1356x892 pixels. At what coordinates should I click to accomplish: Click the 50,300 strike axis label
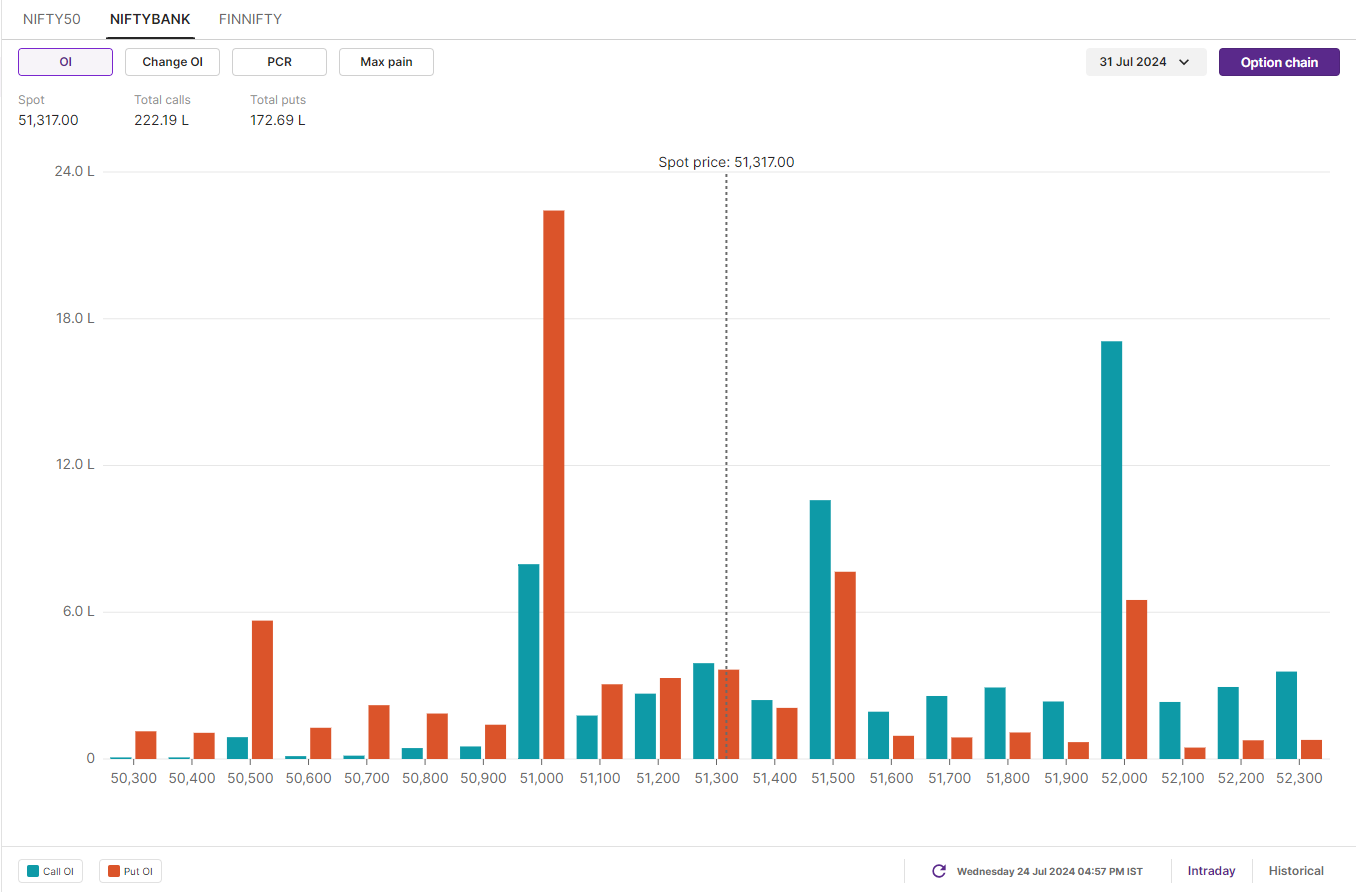click(x=133, y=778)
